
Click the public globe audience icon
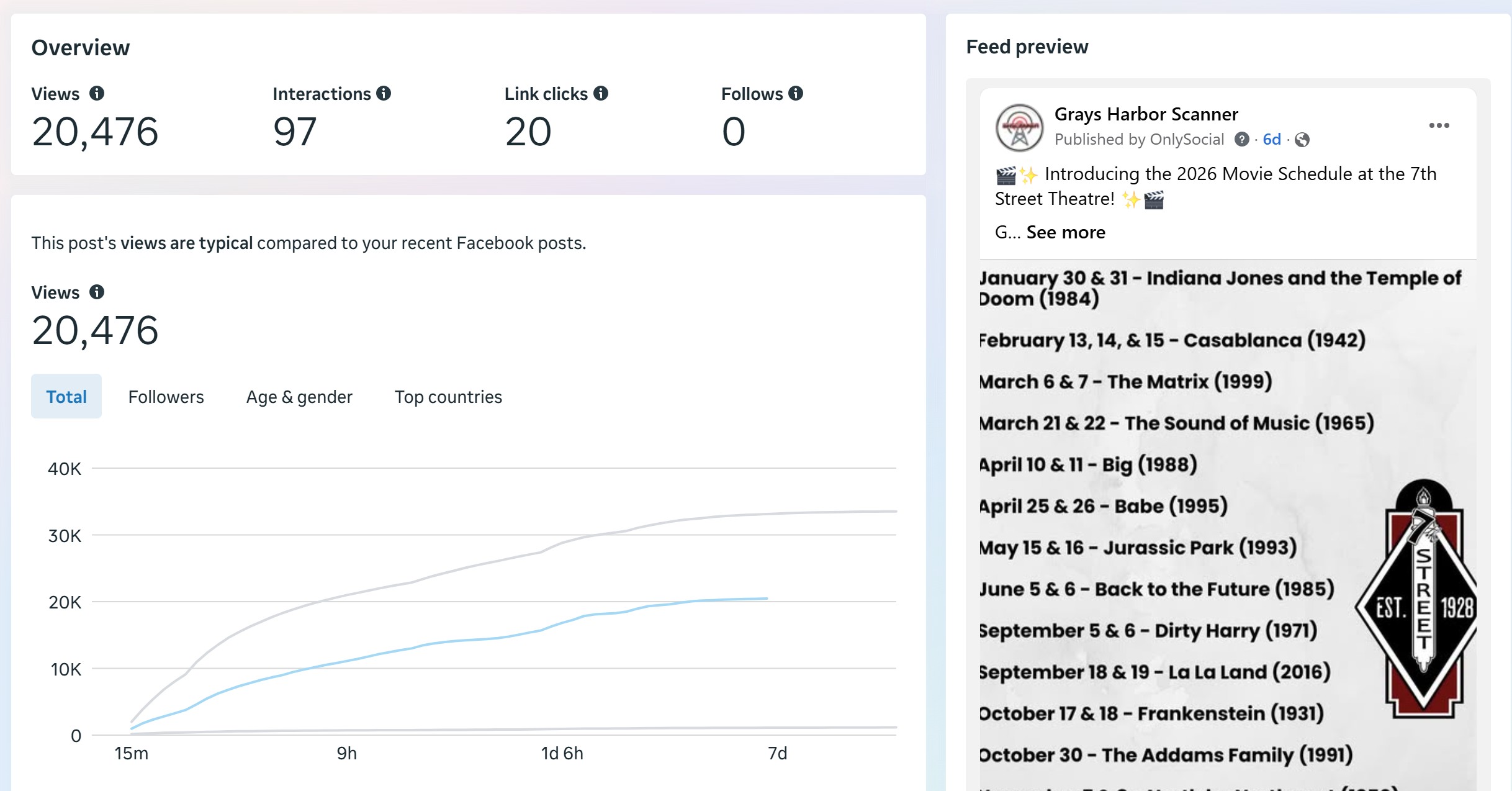pyautogui.click(x=1302, y=140)
